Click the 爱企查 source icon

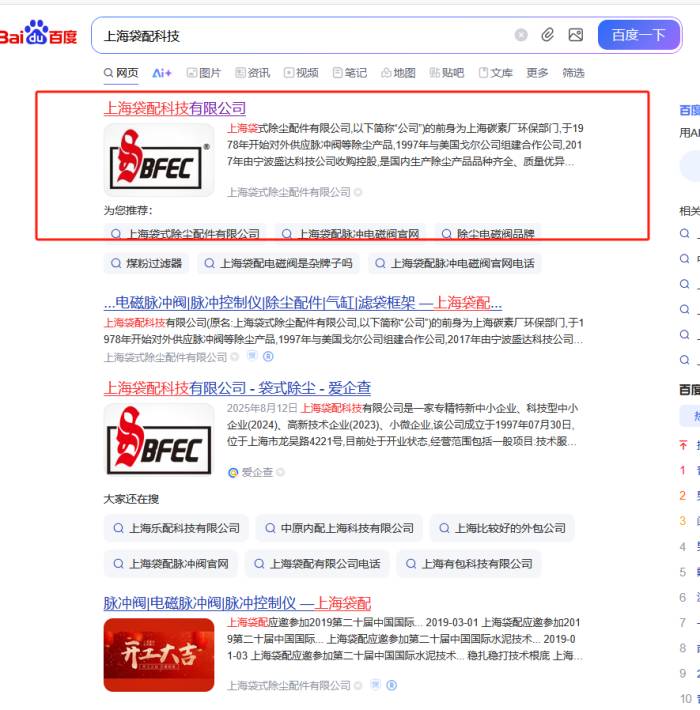coord(233,472)
